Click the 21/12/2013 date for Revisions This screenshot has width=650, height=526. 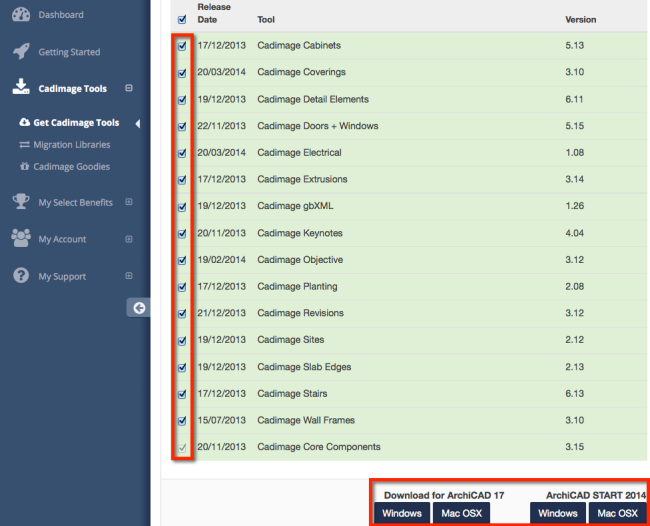tap(221, 313)
